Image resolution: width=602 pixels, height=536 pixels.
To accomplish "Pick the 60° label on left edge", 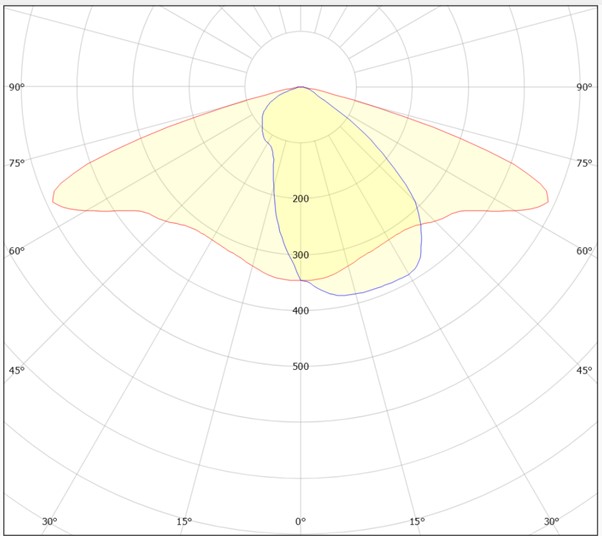I will (17, 251).
